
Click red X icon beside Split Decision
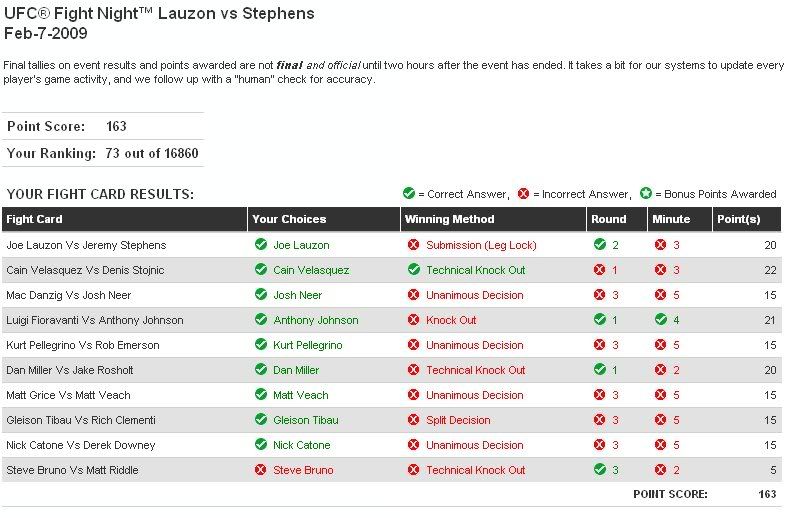(413, 420)
